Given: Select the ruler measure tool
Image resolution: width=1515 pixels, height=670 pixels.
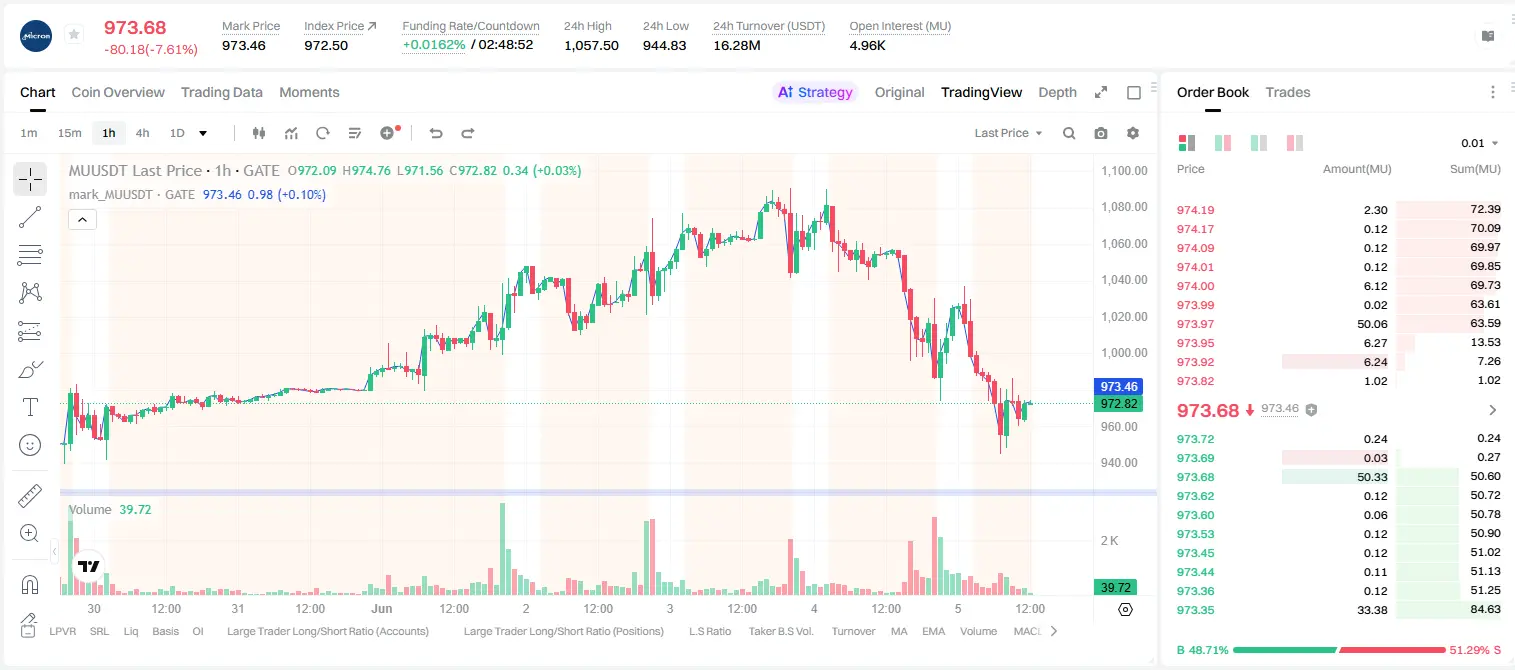Looking at the screenshot, I should click(x=30, y=496).
